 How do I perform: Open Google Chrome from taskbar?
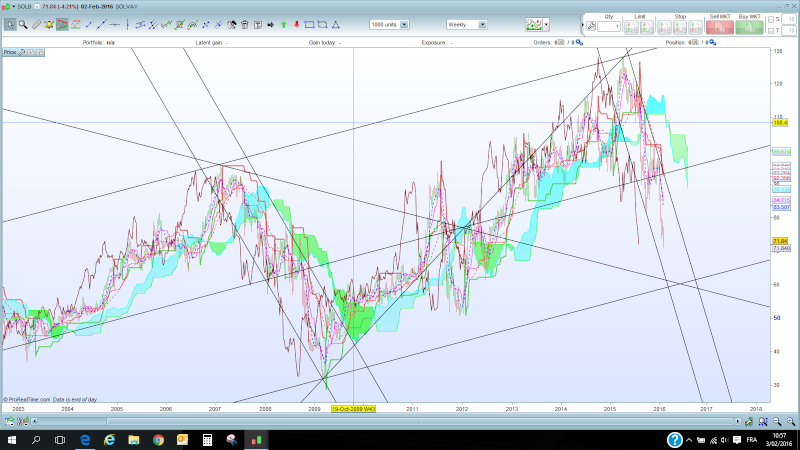pyautogui.click(x=158, y=440)
